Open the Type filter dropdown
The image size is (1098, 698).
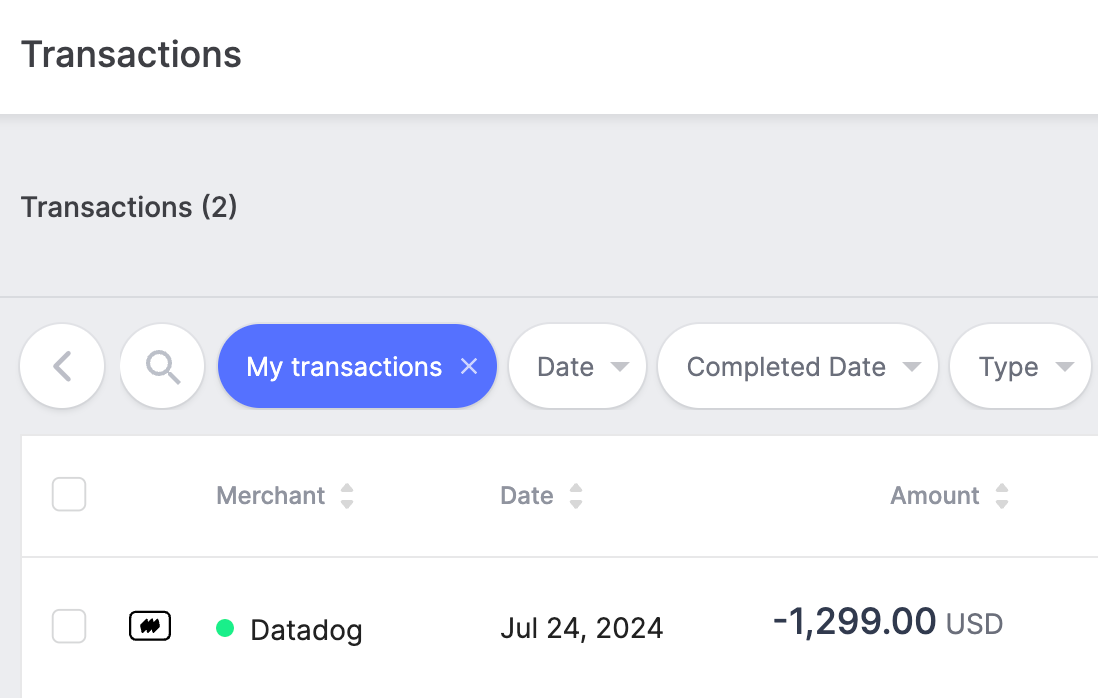[x=1020, y=367]
